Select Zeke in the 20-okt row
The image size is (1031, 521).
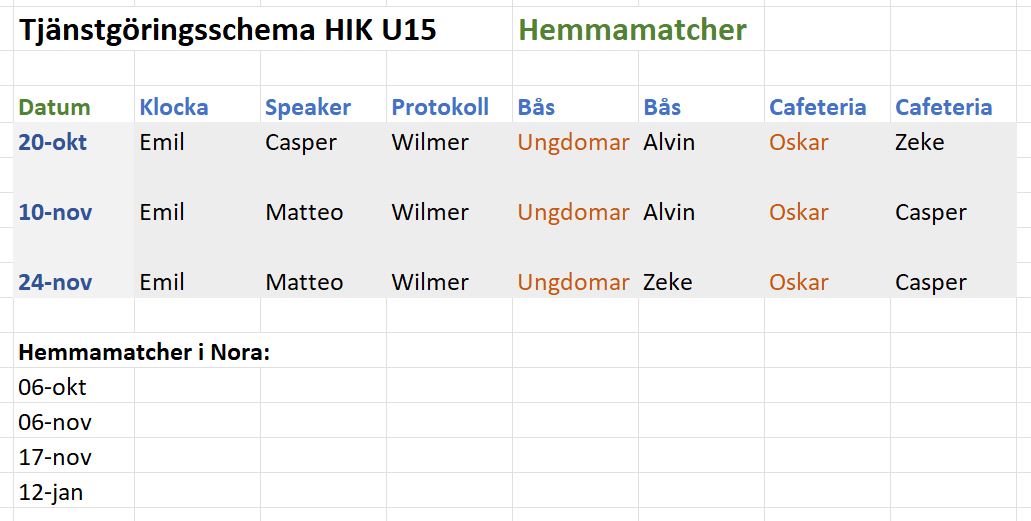920,142
